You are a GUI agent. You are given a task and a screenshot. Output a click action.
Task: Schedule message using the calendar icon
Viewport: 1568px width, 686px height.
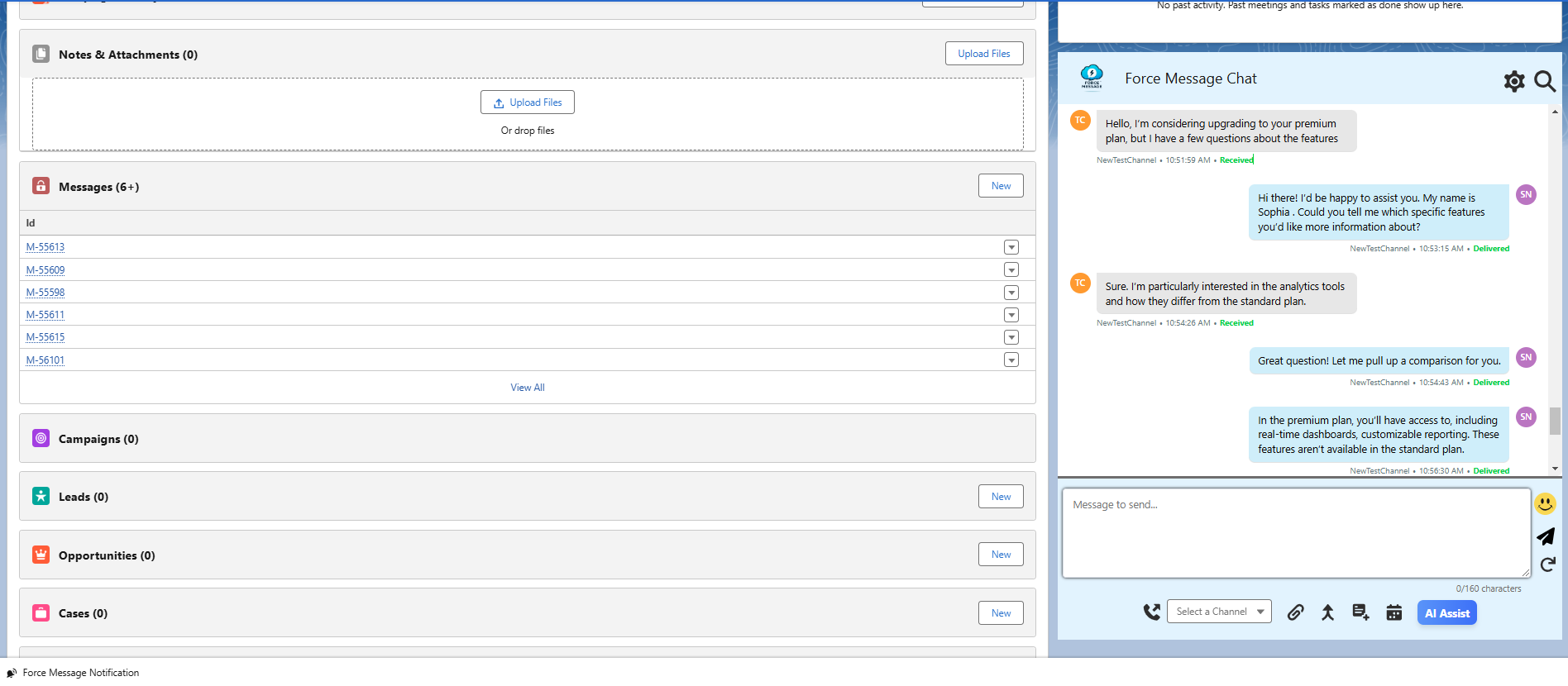point(1394,612)
